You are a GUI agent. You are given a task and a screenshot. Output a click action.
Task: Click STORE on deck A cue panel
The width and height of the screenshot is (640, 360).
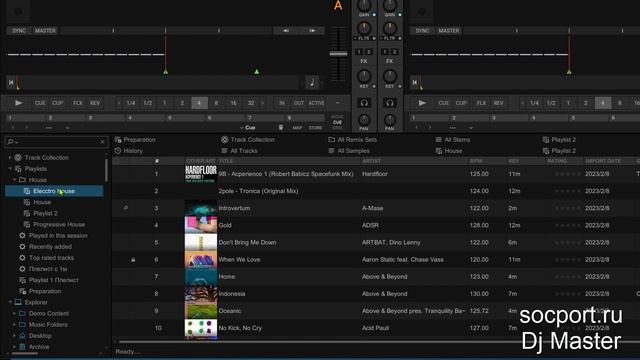[316, 128]
